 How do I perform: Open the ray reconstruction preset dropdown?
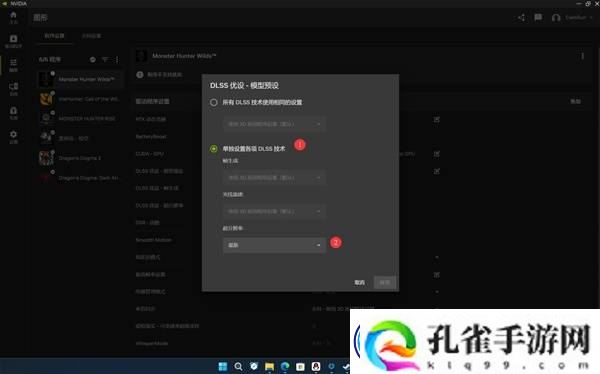(x=274, y=211)
